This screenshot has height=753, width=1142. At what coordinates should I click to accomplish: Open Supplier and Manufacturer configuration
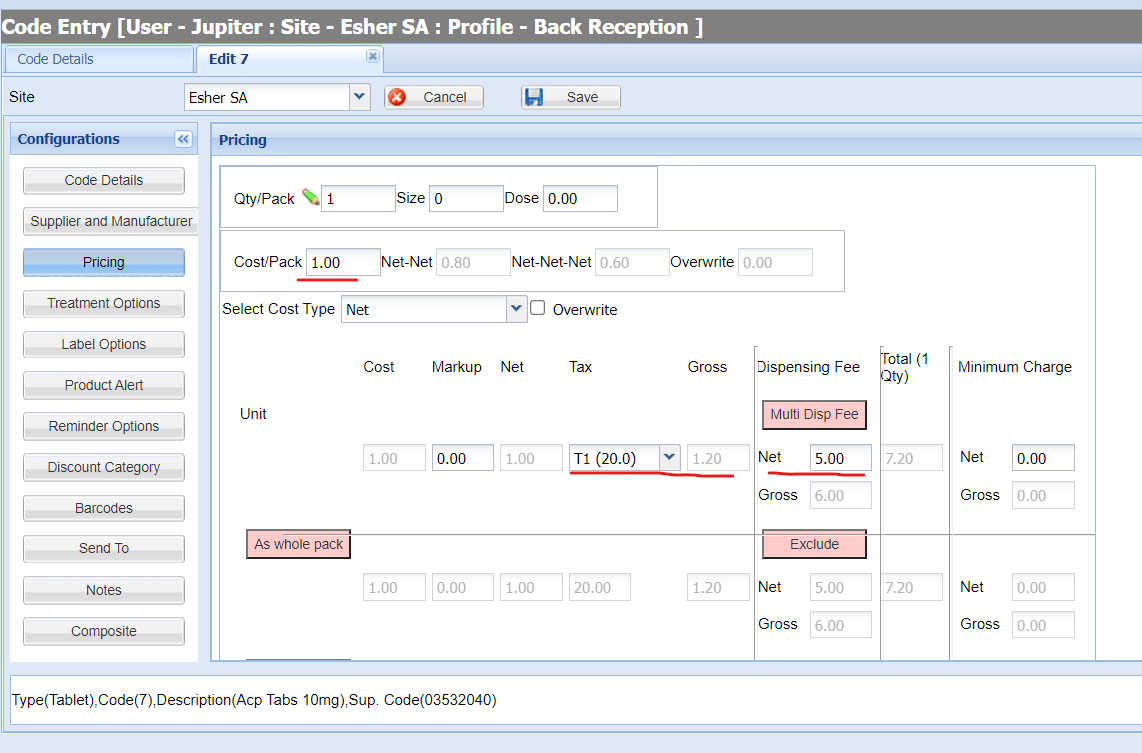click(x=111, y=221)
